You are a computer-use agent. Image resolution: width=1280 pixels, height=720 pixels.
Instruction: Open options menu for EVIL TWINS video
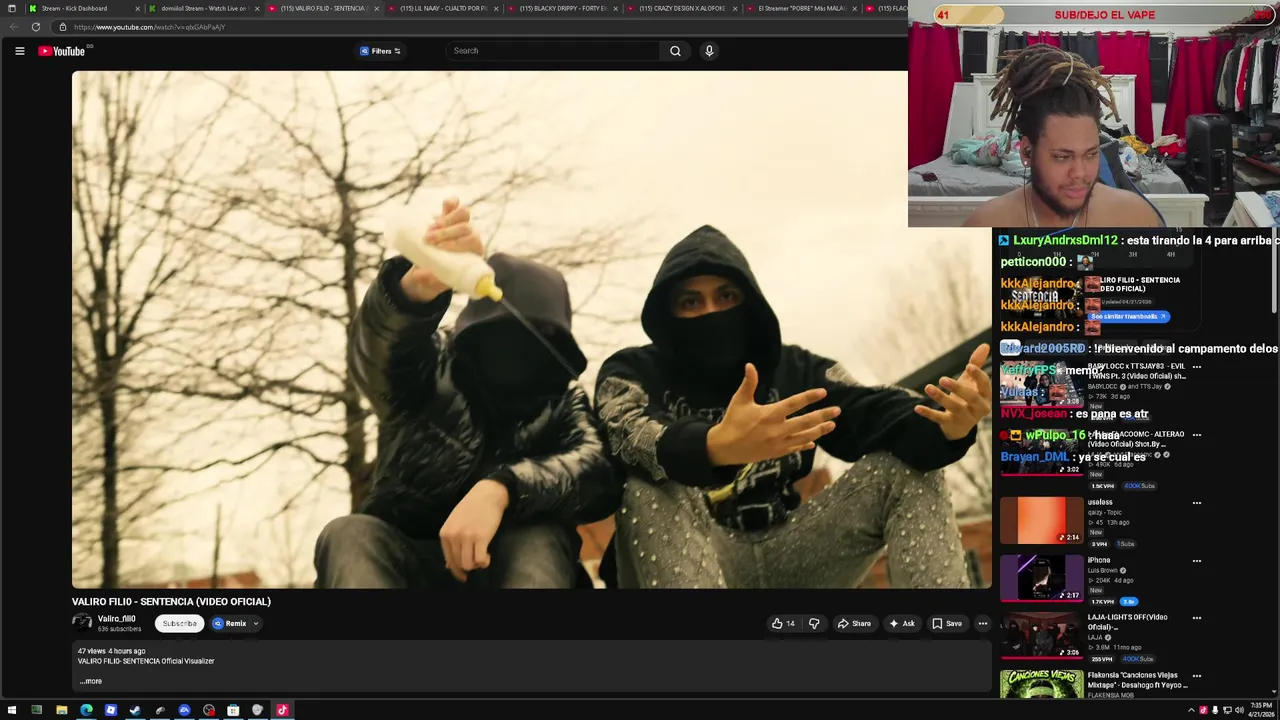(1196, 367)
